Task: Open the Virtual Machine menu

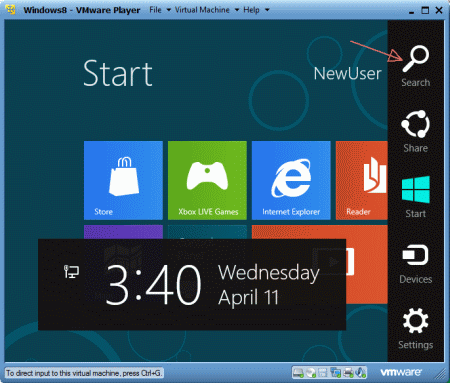Action: [202, 10]
